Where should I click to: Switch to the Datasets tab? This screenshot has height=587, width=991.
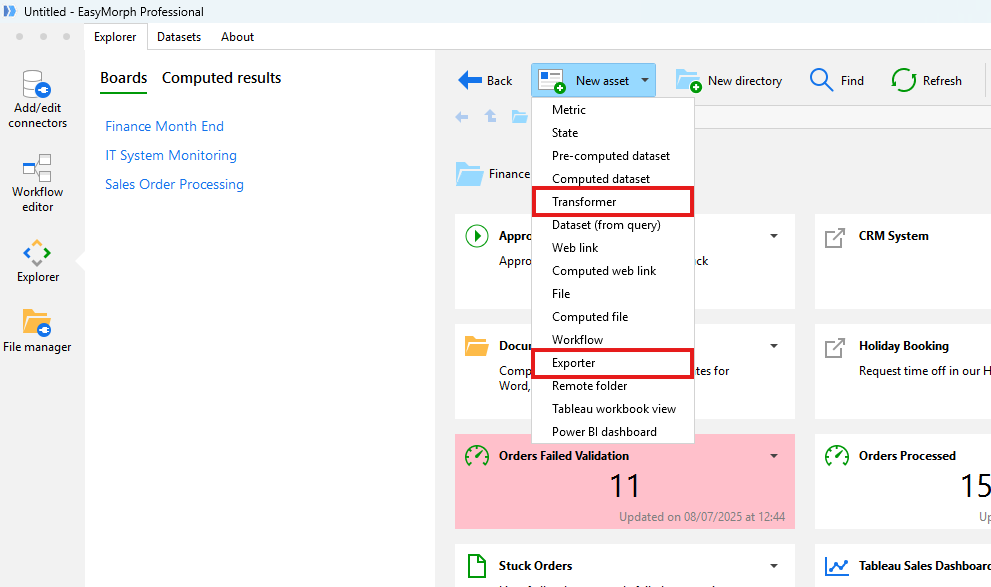[179, 36]
